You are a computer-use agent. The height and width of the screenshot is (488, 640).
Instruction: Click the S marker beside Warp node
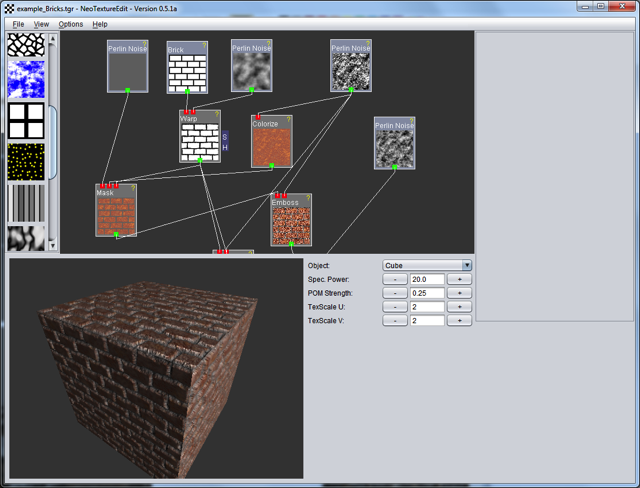225,137
